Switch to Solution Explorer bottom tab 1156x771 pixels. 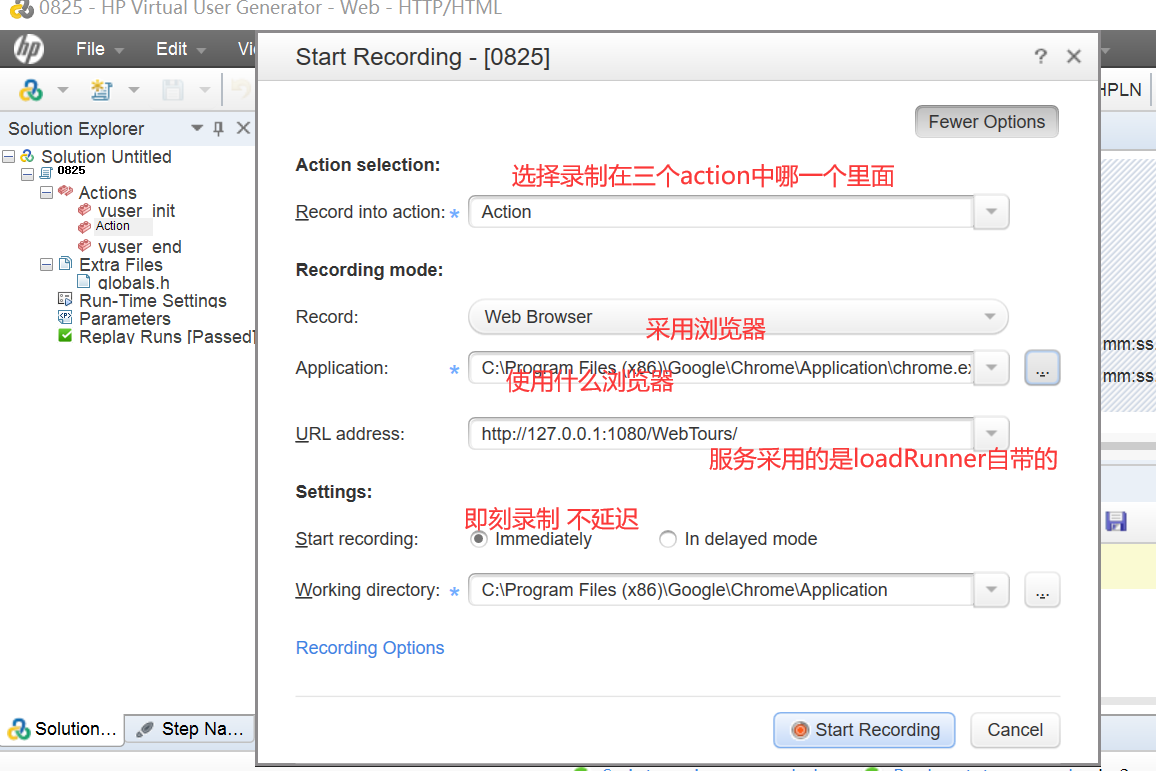coord(63,729)
